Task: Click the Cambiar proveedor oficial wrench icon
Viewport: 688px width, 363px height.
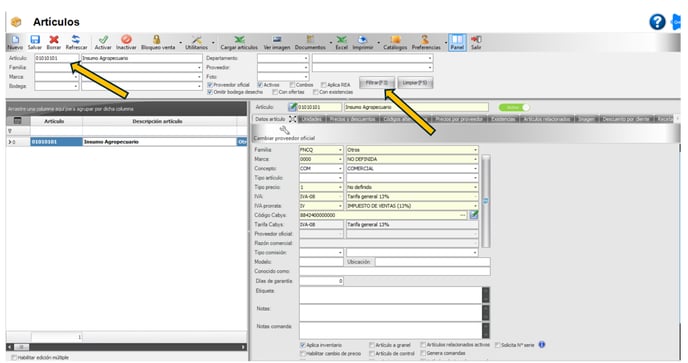Action: pyautogui.click(x=284, y=130)
